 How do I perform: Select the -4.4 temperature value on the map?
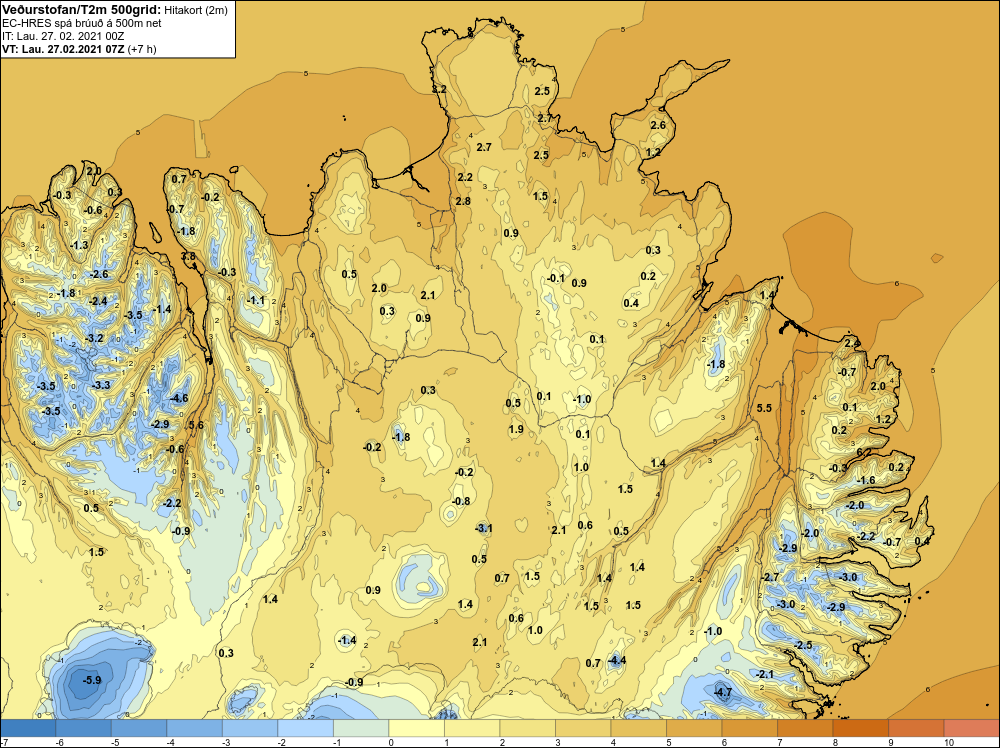[616, 660]
